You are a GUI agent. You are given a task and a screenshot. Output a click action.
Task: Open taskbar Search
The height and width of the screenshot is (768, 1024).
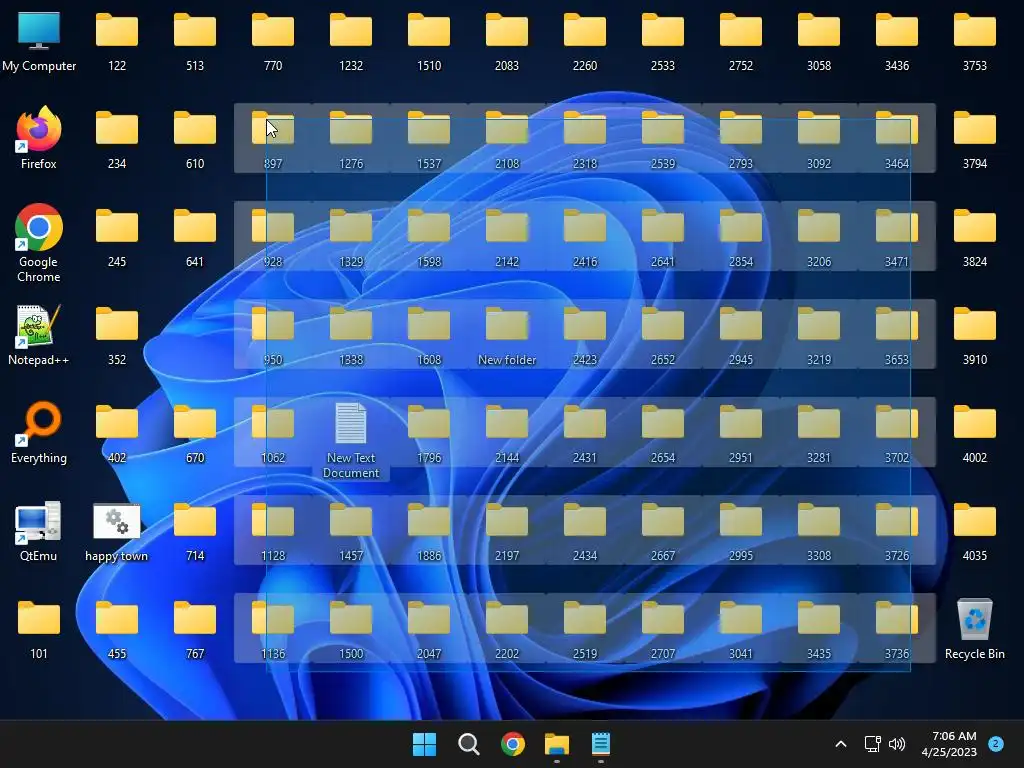click(x=468, y=744)
